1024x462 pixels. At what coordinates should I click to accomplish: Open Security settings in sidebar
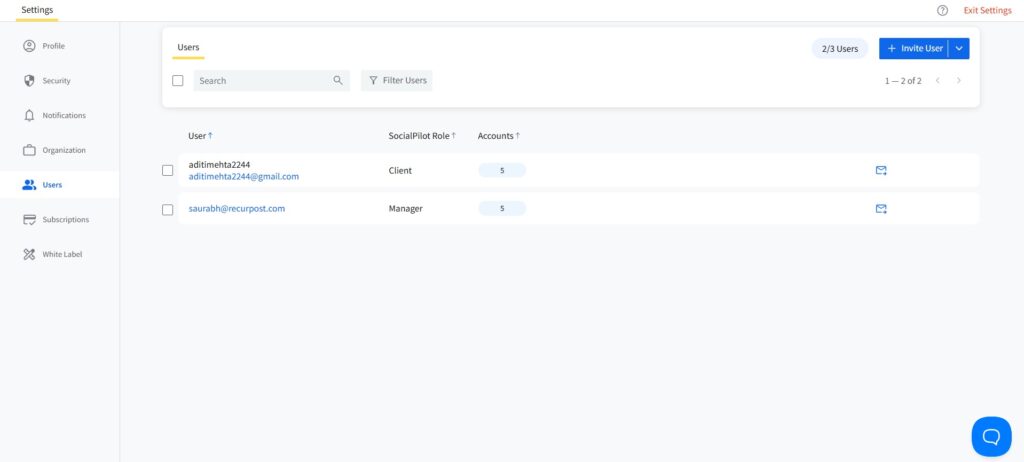pos(46,81)
